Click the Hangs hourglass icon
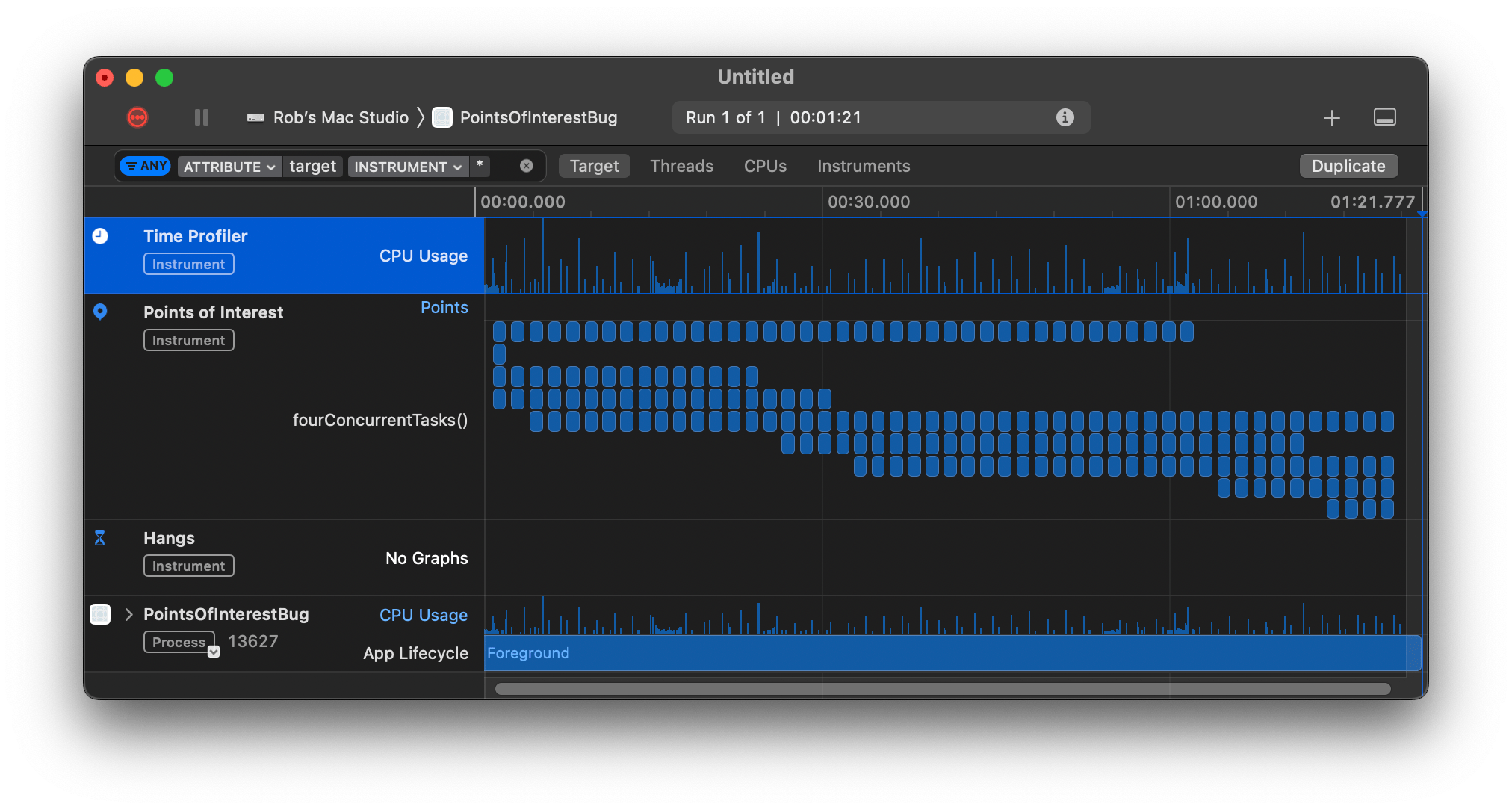Screen dimensions: 1512x810 coord(100,538)
